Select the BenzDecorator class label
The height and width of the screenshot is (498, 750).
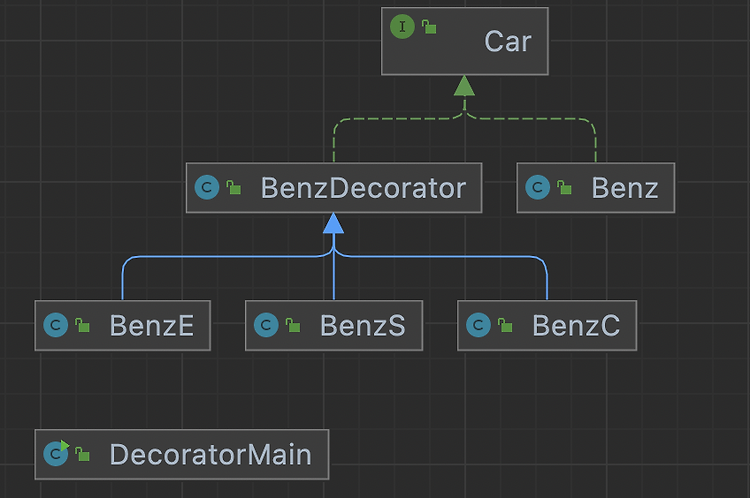(x=363, y=188)
